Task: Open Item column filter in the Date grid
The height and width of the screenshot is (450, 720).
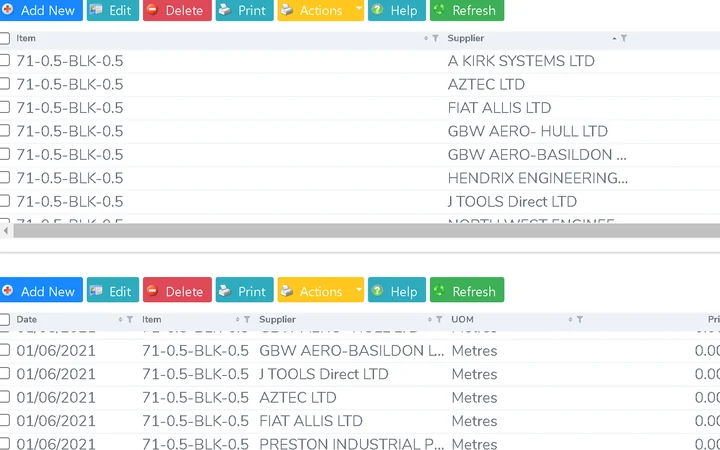Action: tap(247, 320)
